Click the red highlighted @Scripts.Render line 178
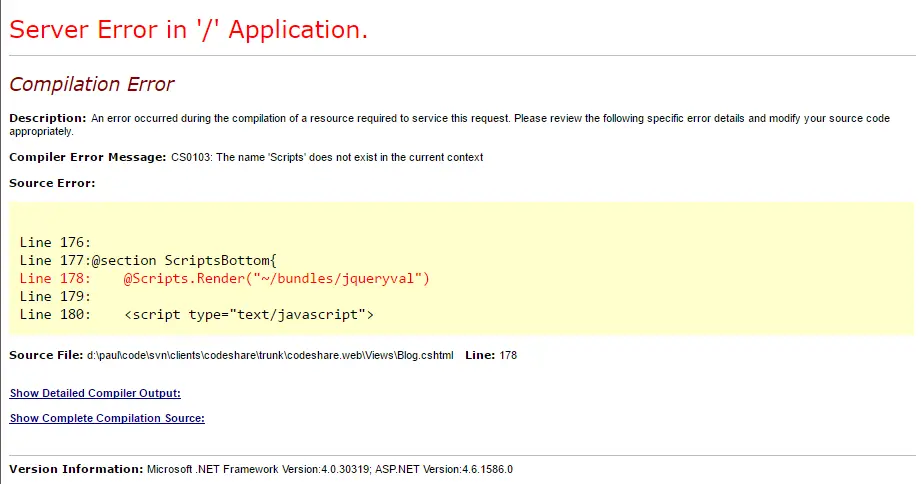Screen dimensions: 922x486 click(225, 278)
